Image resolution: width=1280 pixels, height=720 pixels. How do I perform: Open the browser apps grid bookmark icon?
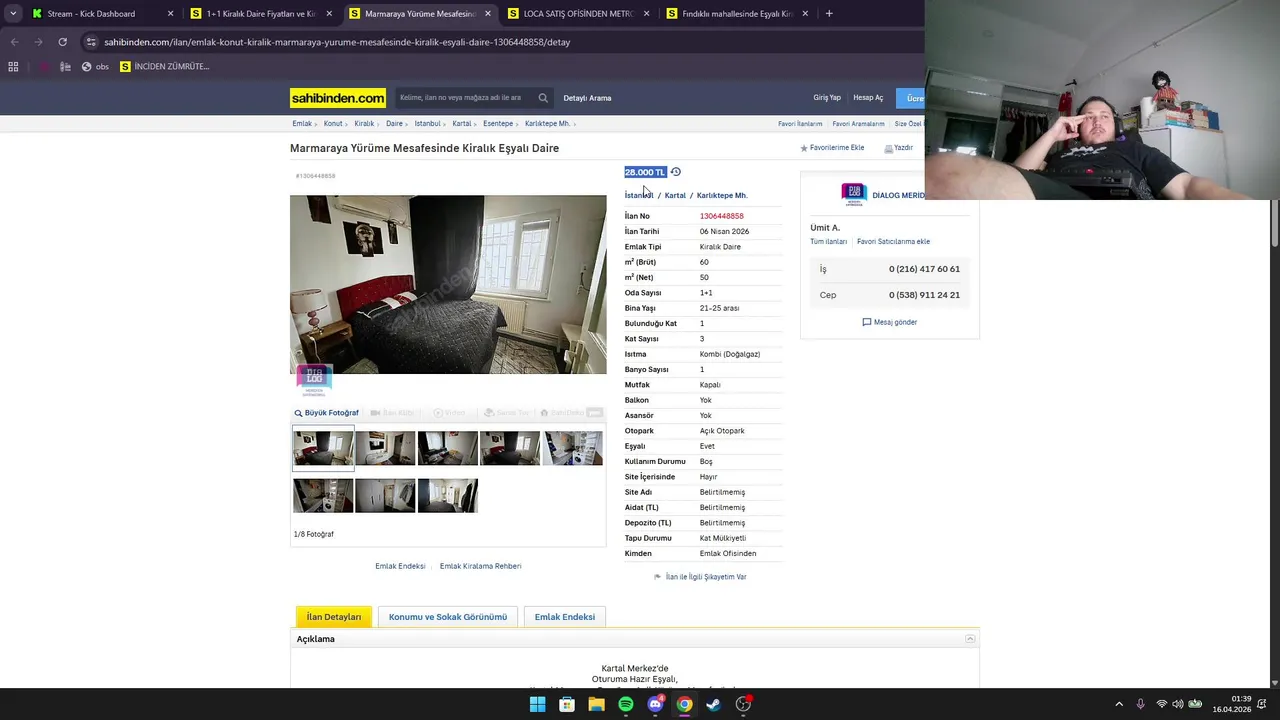point(13,67)
